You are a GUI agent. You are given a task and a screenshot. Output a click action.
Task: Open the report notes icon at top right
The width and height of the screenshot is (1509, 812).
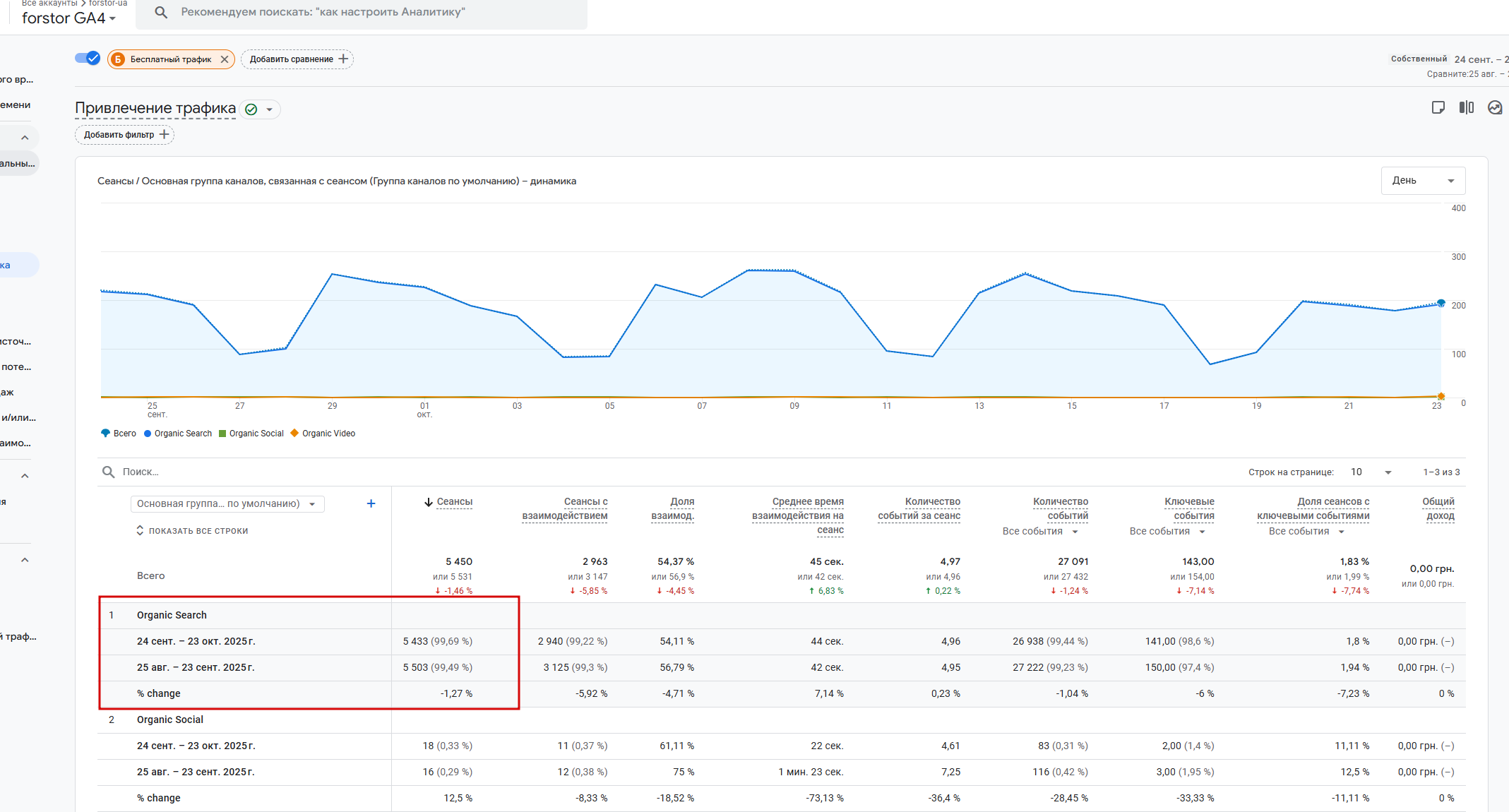tap(1438, 107)
